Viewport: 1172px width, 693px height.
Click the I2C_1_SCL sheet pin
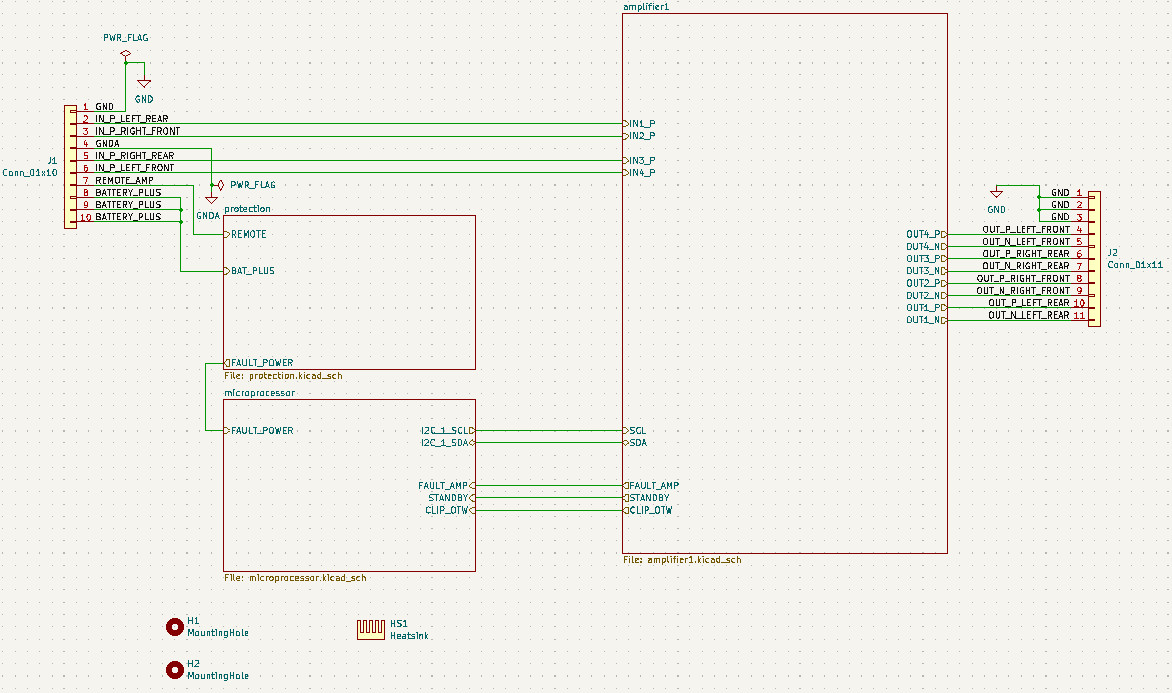click(x=448, y=431)
